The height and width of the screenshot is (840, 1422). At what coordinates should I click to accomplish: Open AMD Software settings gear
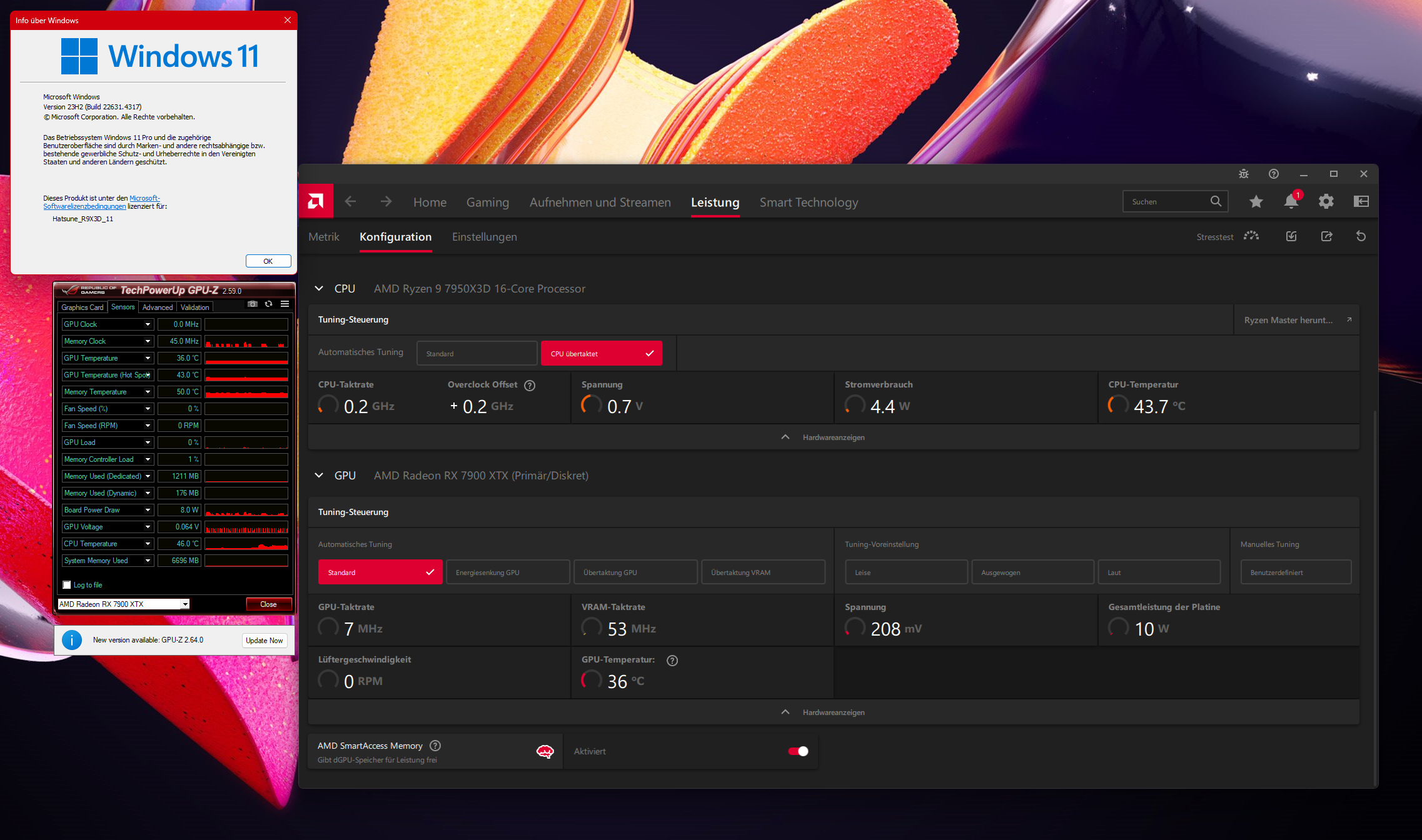(x=1326, y=201)
